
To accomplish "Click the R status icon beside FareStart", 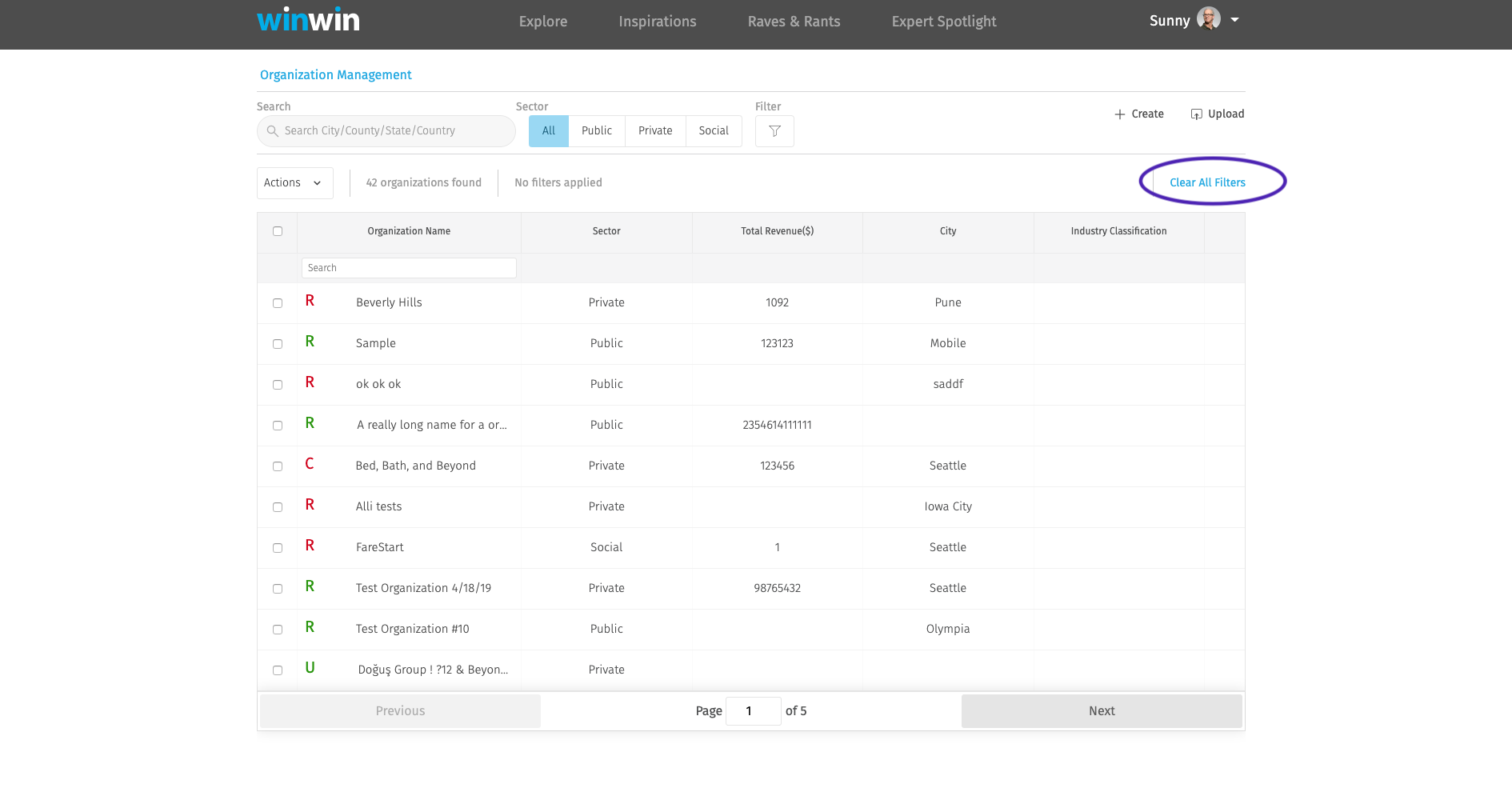I will pos(310,546).
